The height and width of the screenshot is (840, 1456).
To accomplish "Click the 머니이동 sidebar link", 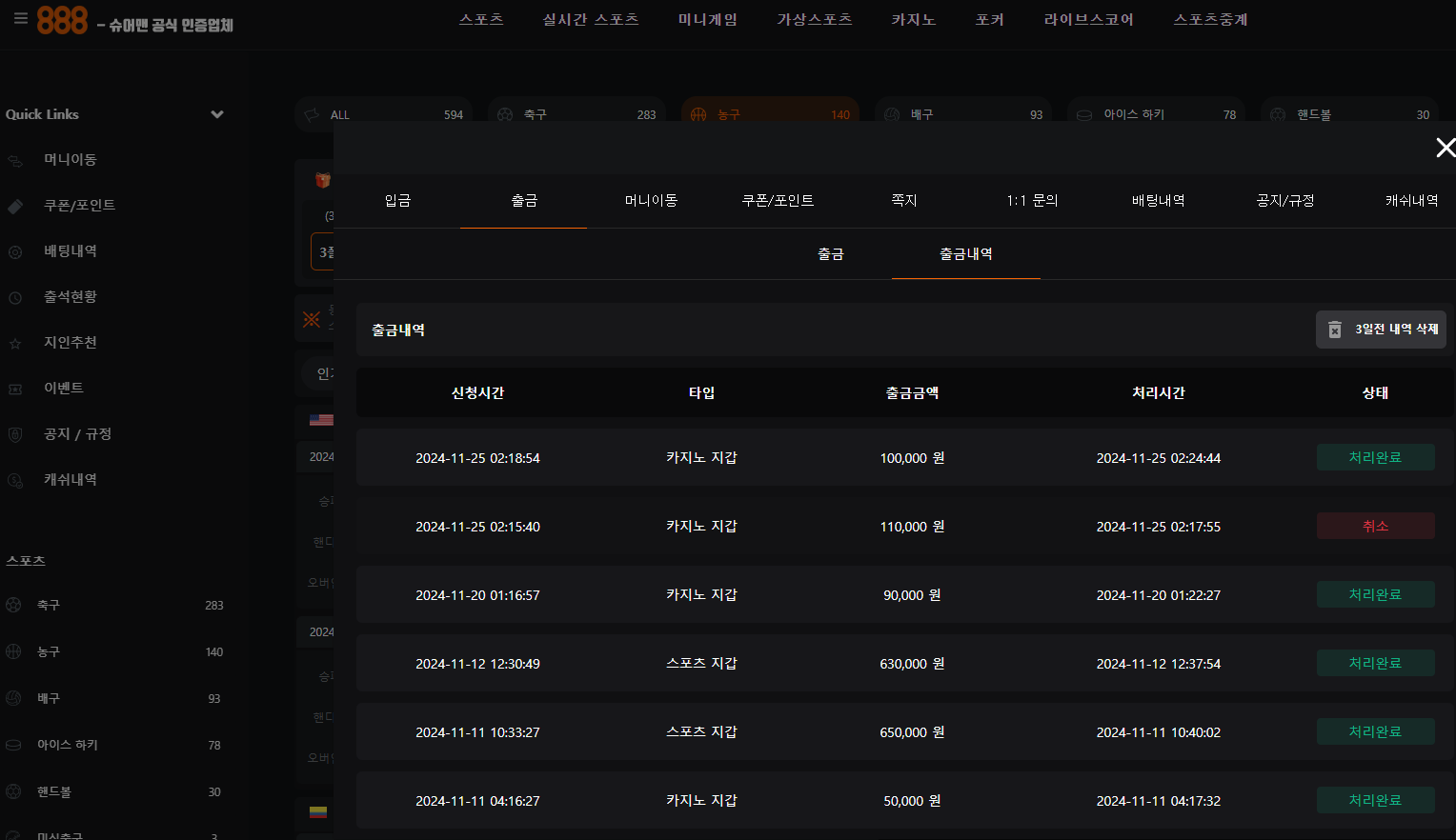I will pyautogui.click(x=71, y=160).
